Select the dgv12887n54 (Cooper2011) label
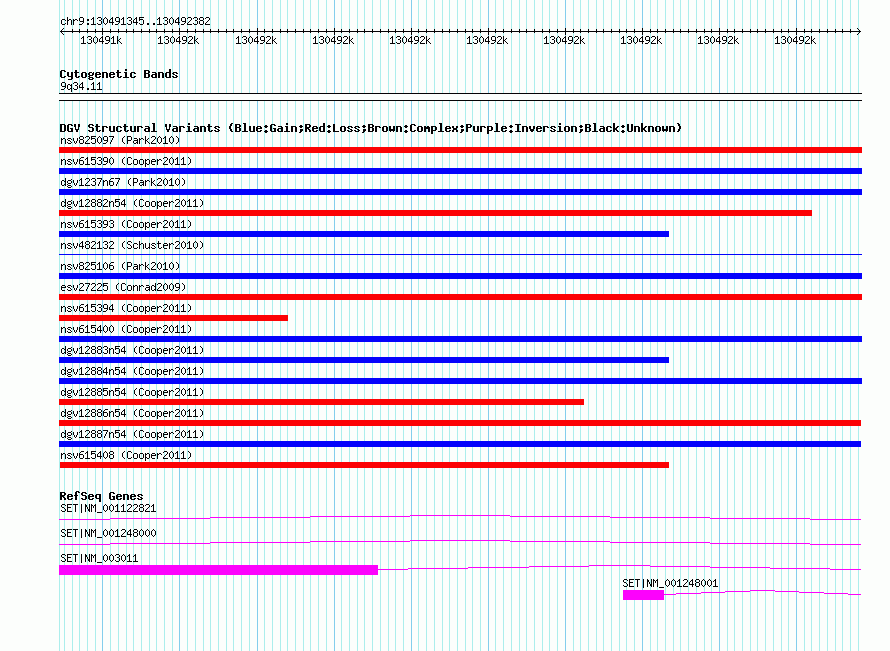890x651 pixels. coord(132,434)
